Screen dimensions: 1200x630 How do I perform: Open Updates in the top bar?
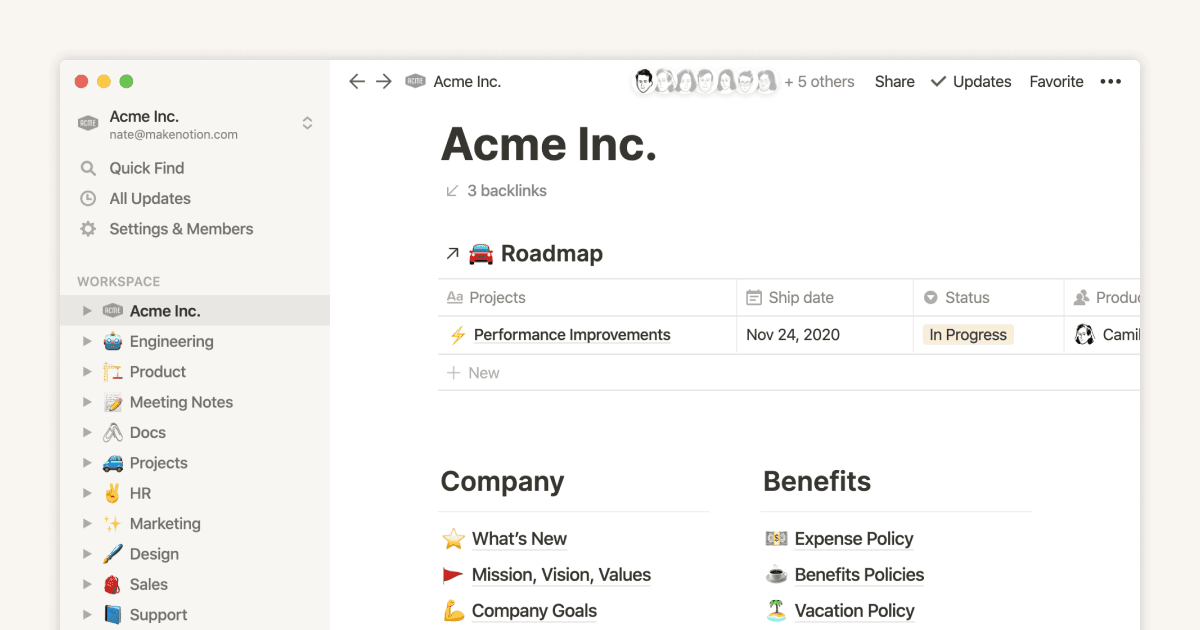point(981,81)
